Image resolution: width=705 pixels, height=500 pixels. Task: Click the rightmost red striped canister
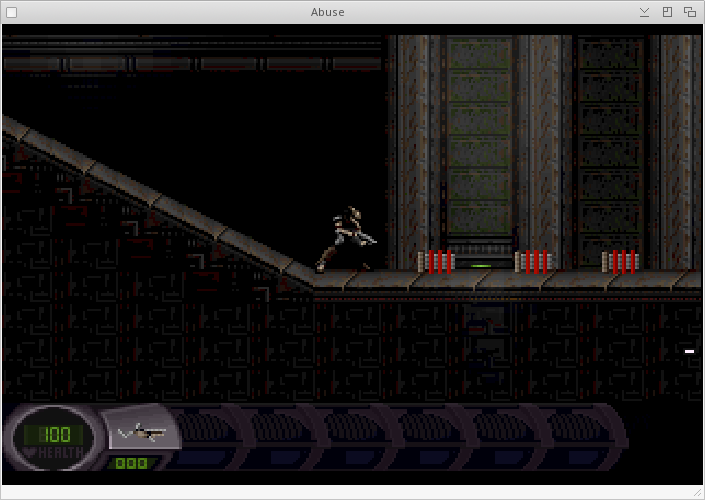(621, 262)
